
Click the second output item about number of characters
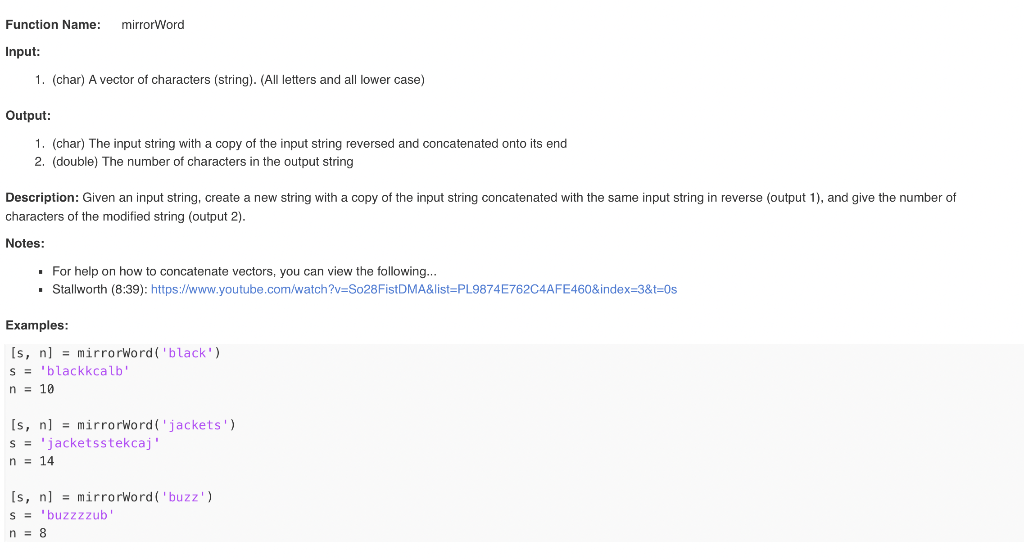click(x=203, y=162)
